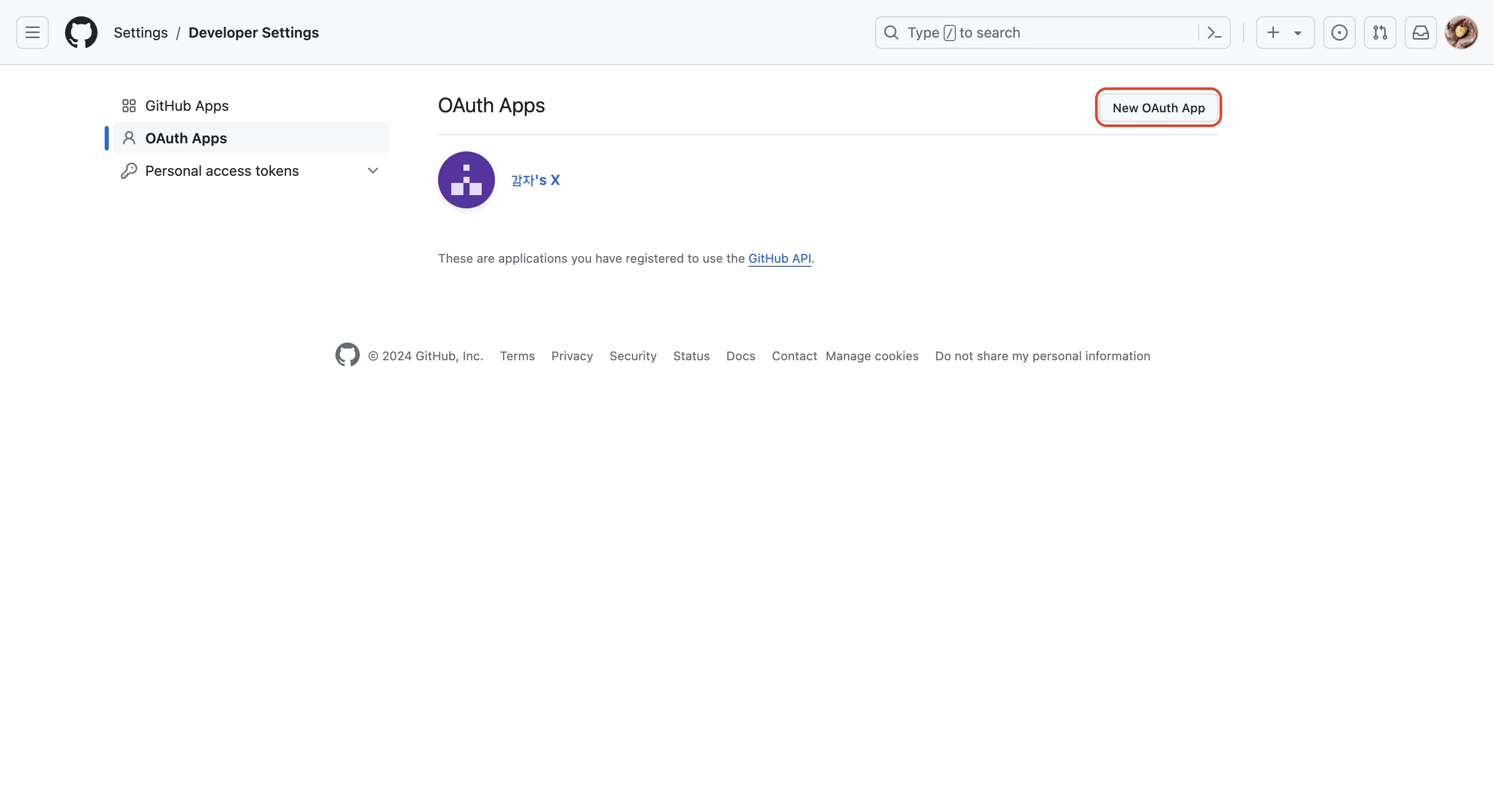The height and width of the screenshot is (812, 1494).
Task: Select OAuth Apps in the sidebar
Action: pyautogui.click(x=185, y=138)
